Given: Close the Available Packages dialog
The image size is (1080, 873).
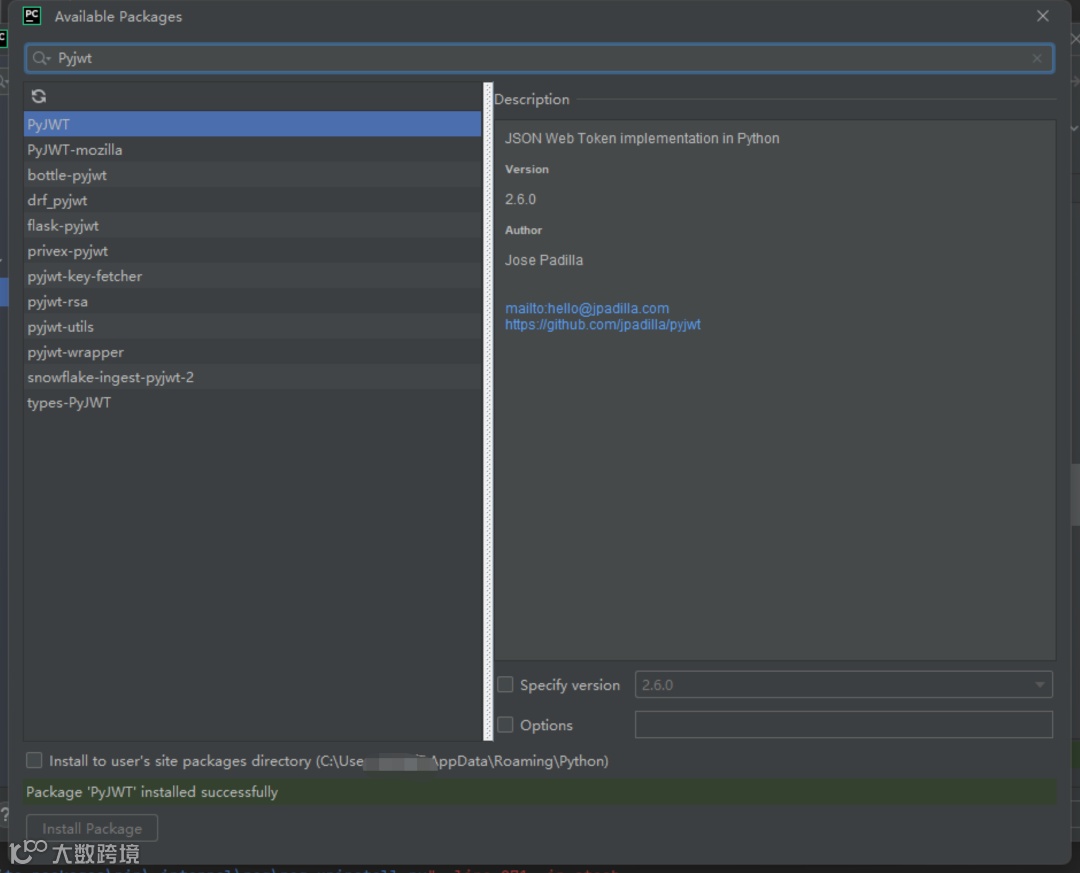Looking at the screenshot, I should coord(1043,16).
